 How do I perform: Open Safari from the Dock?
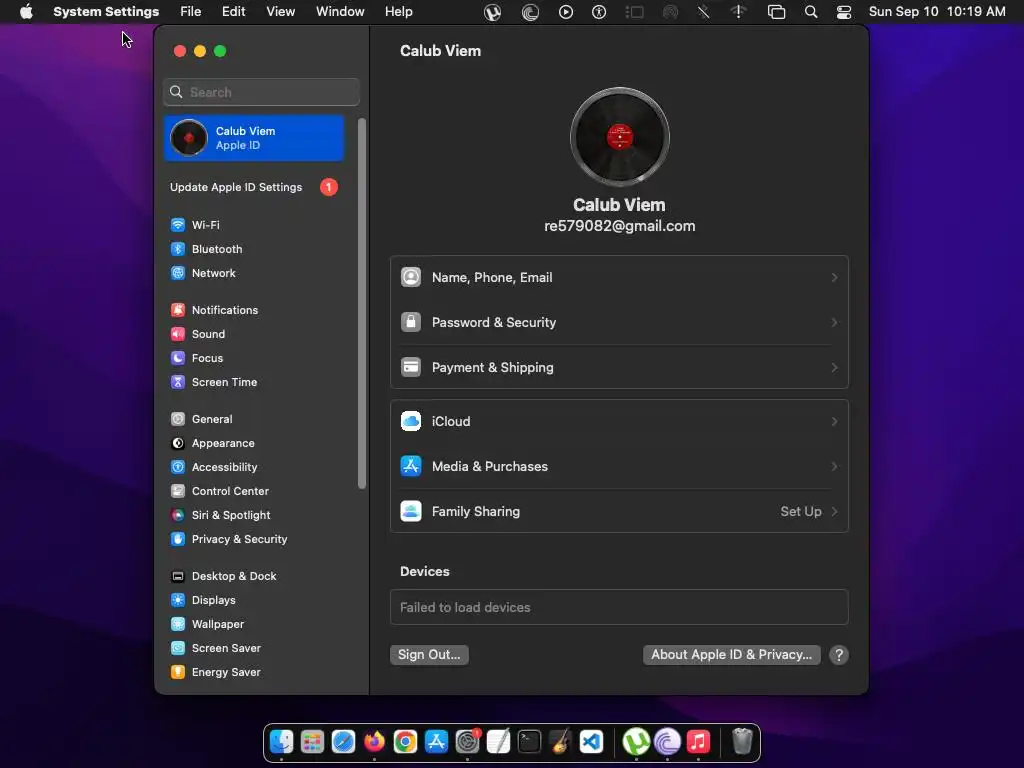tap(343, 742)
